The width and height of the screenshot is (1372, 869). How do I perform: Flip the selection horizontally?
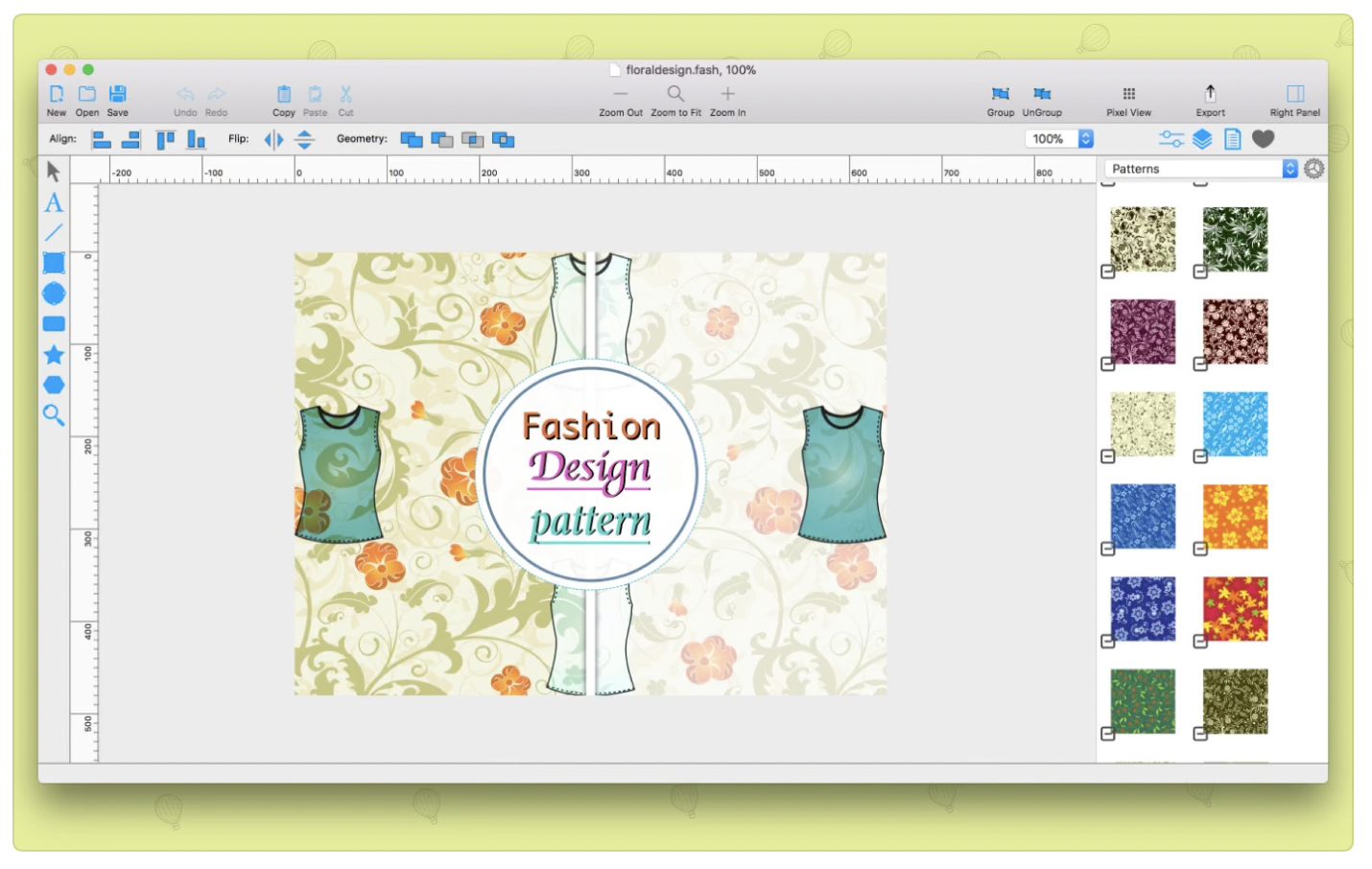(x=273, y=140)
